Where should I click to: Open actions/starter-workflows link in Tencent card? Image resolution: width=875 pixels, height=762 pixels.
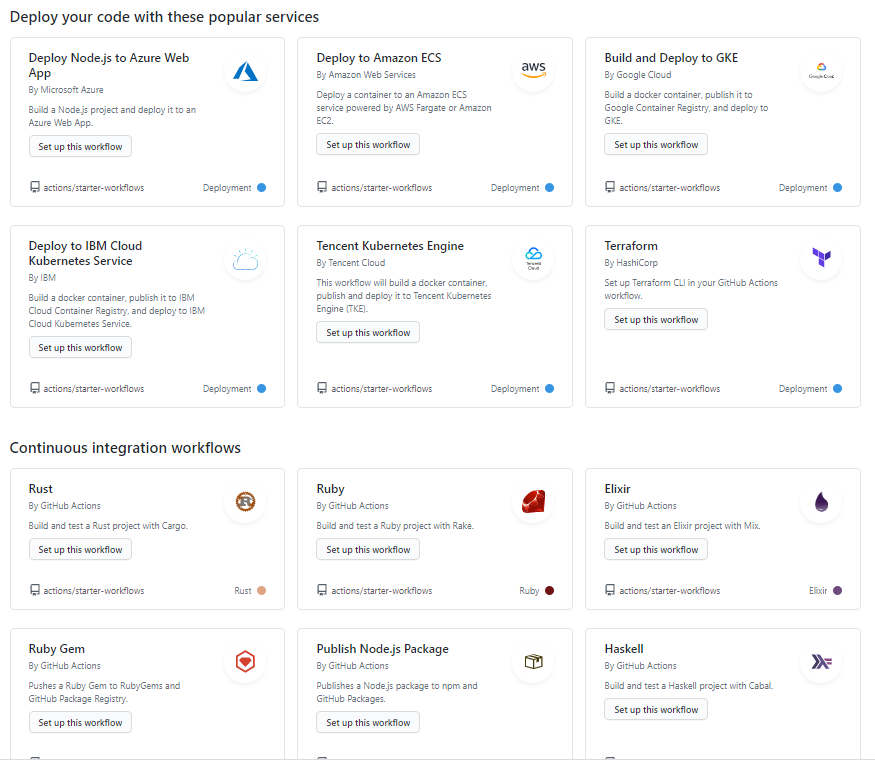click(x=382, y=389)
